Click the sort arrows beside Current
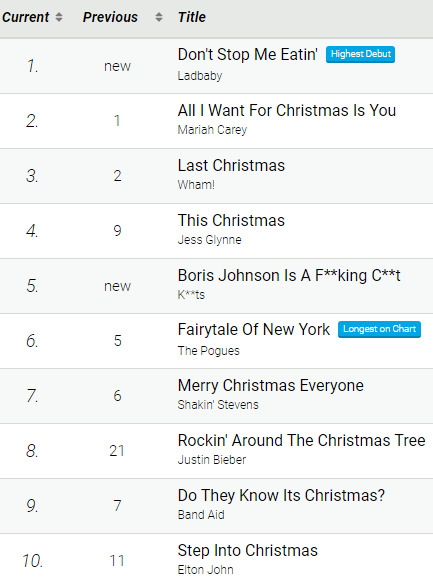The height and width of the screenshot is (584, 433). 59,17
